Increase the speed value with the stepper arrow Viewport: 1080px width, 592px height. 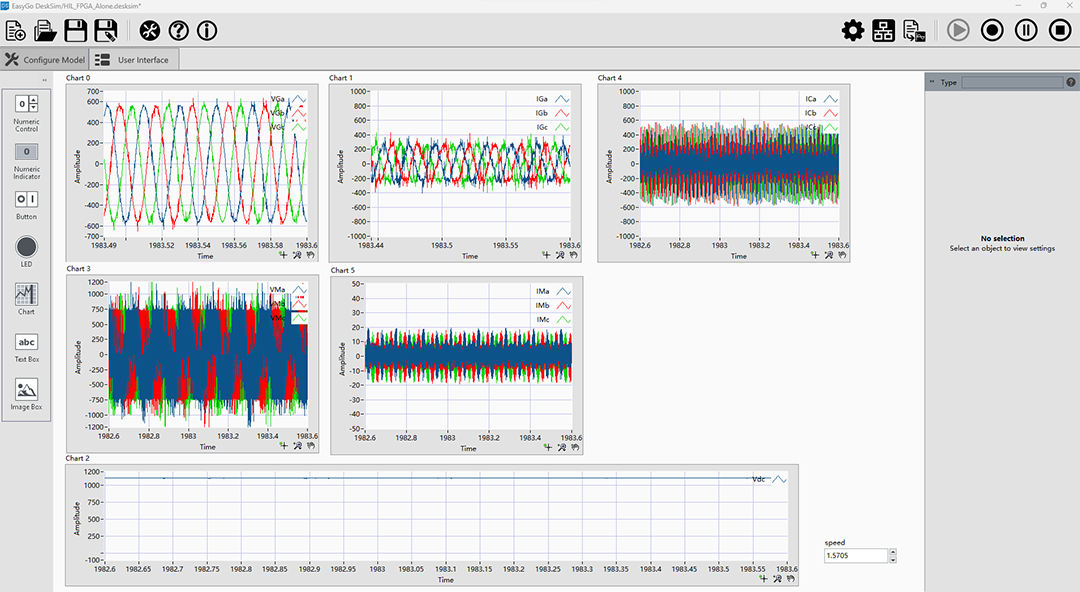coord(892,551)
